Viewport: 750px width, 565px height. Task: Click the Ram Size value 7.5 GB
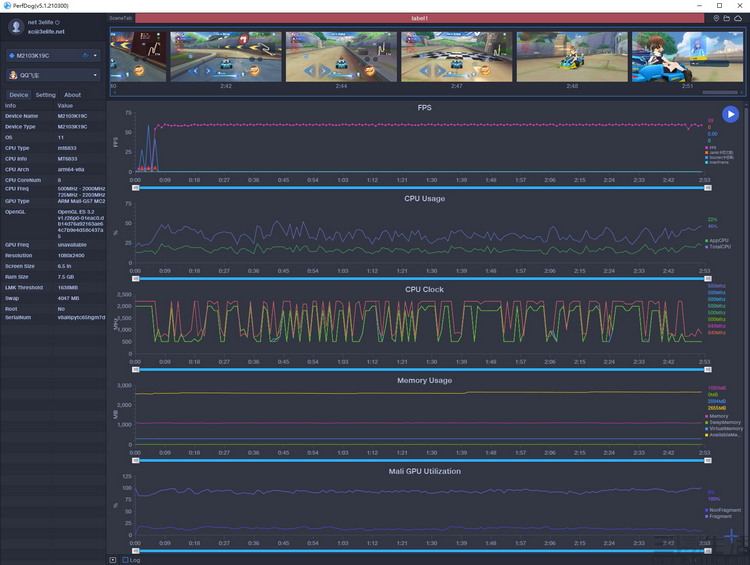tap(66, 277)
